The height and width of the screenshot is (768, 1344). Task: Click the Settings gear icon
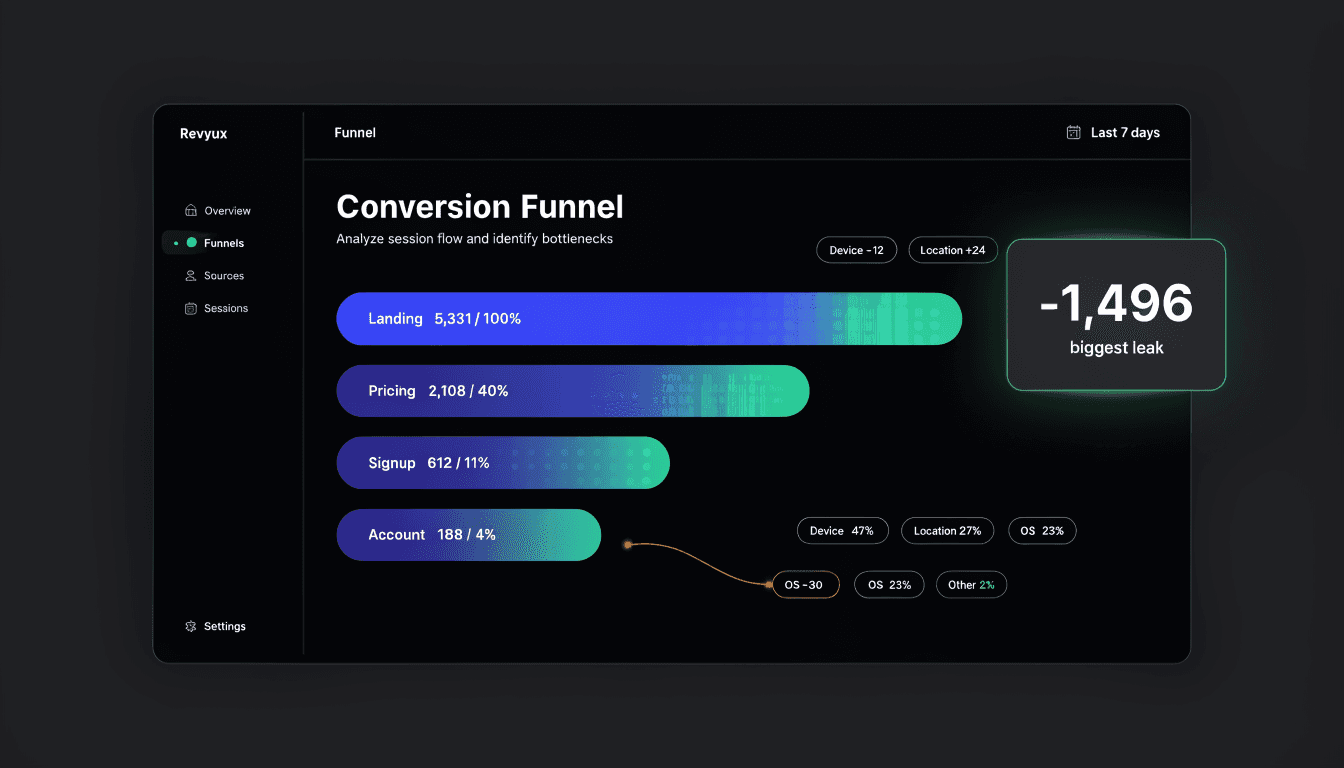(190, 627)
